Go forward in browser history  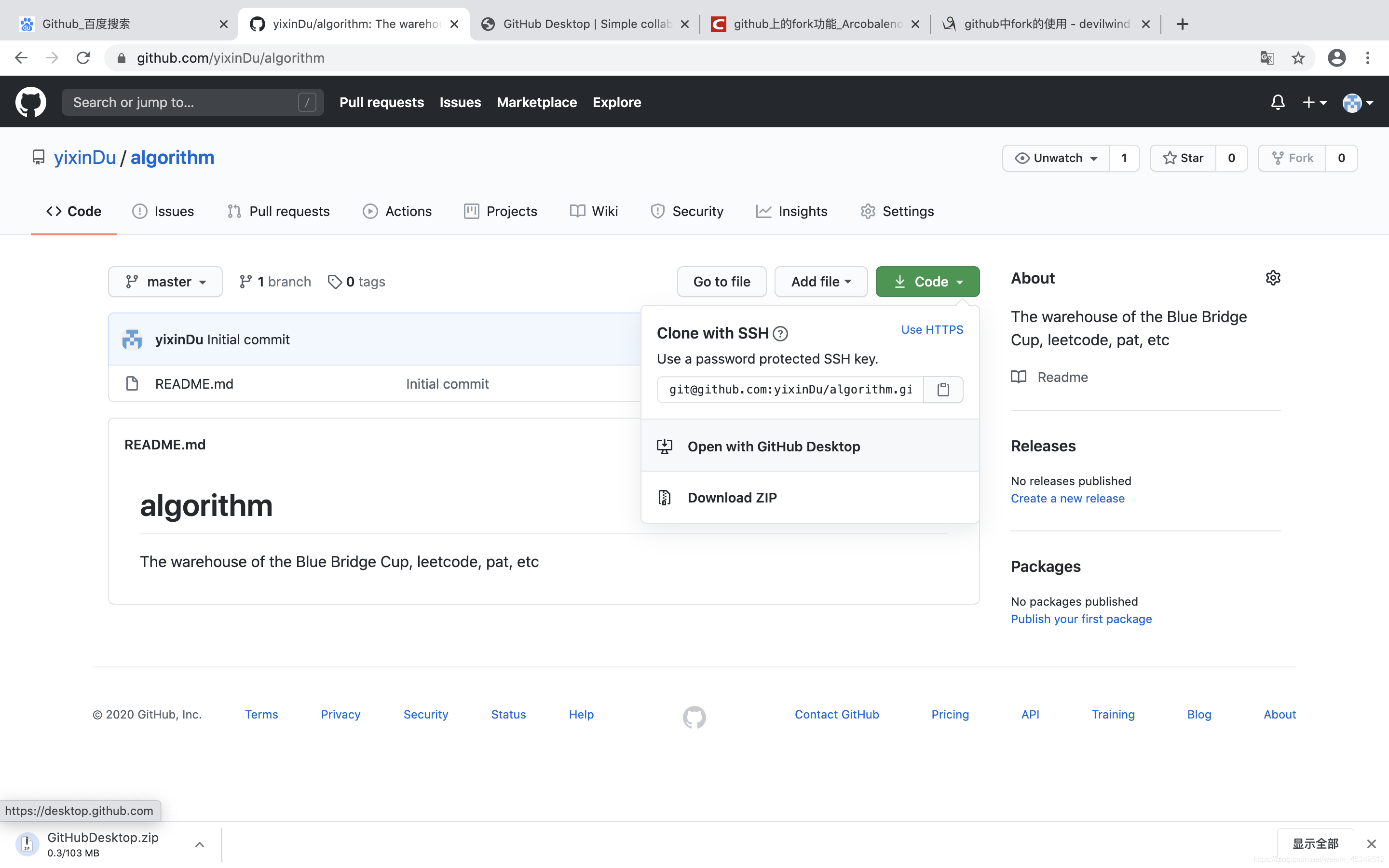[52, 58]
